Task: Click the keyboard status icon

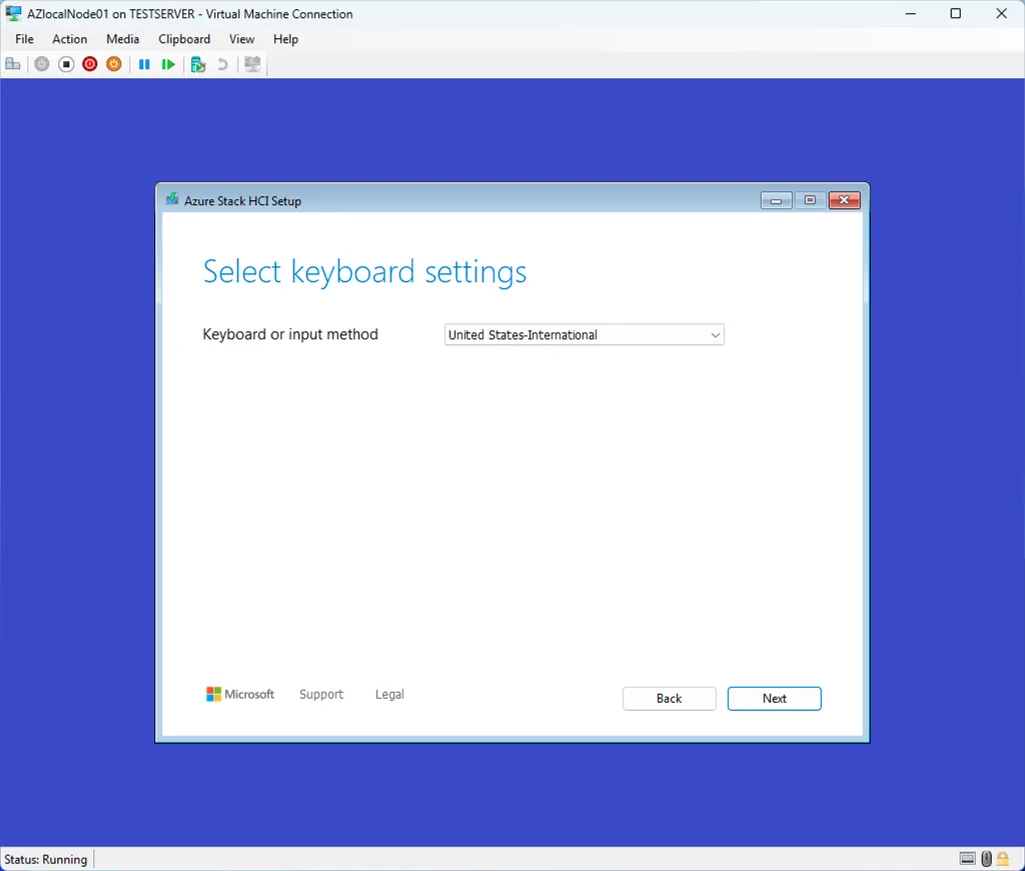Action: tap(967, 859)
